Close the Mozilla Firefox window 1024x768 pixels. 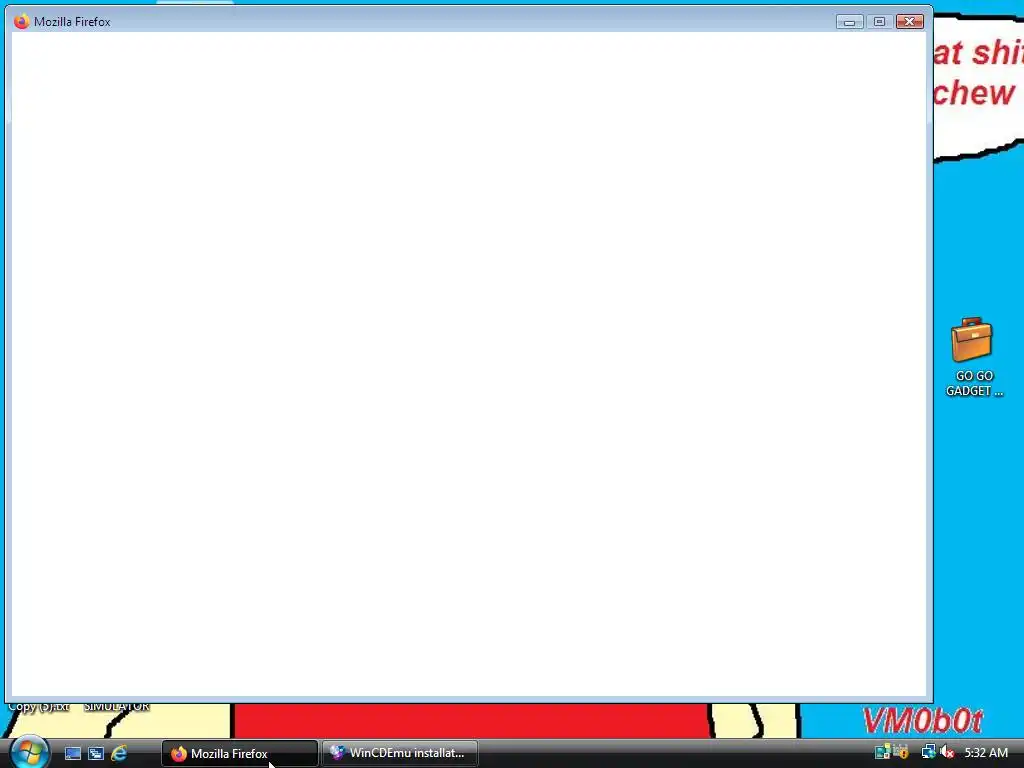909,22
